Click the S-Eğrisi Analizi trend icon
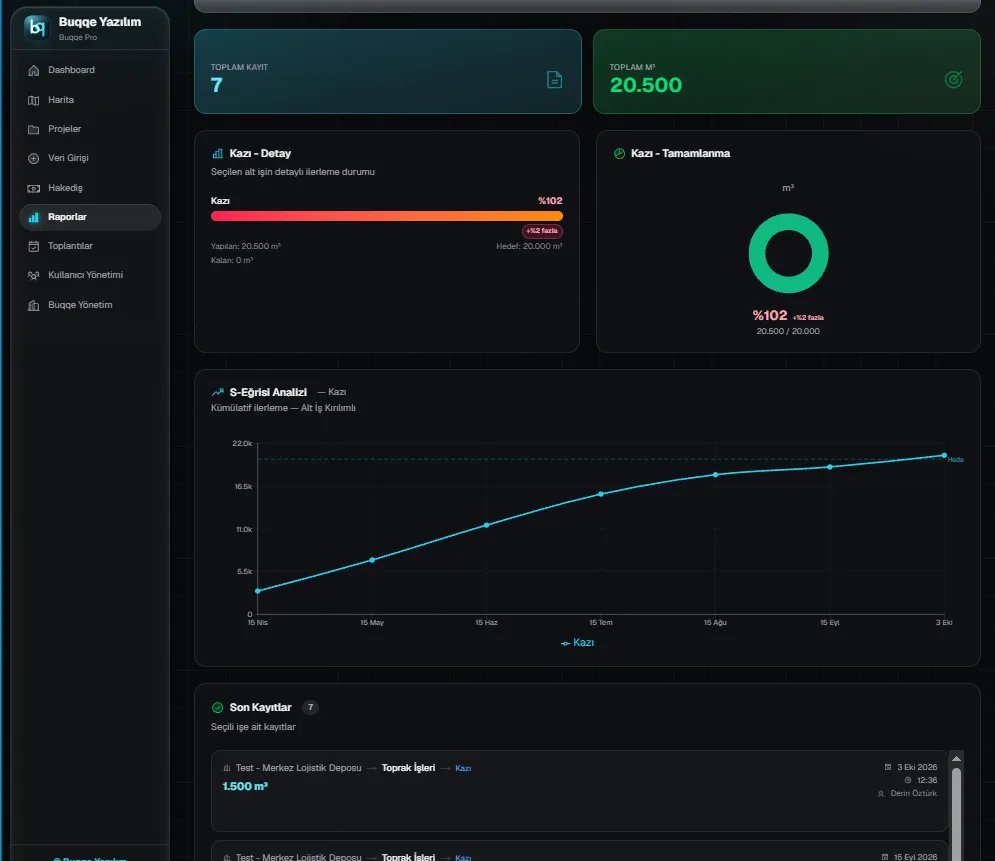 pos(218,392)
